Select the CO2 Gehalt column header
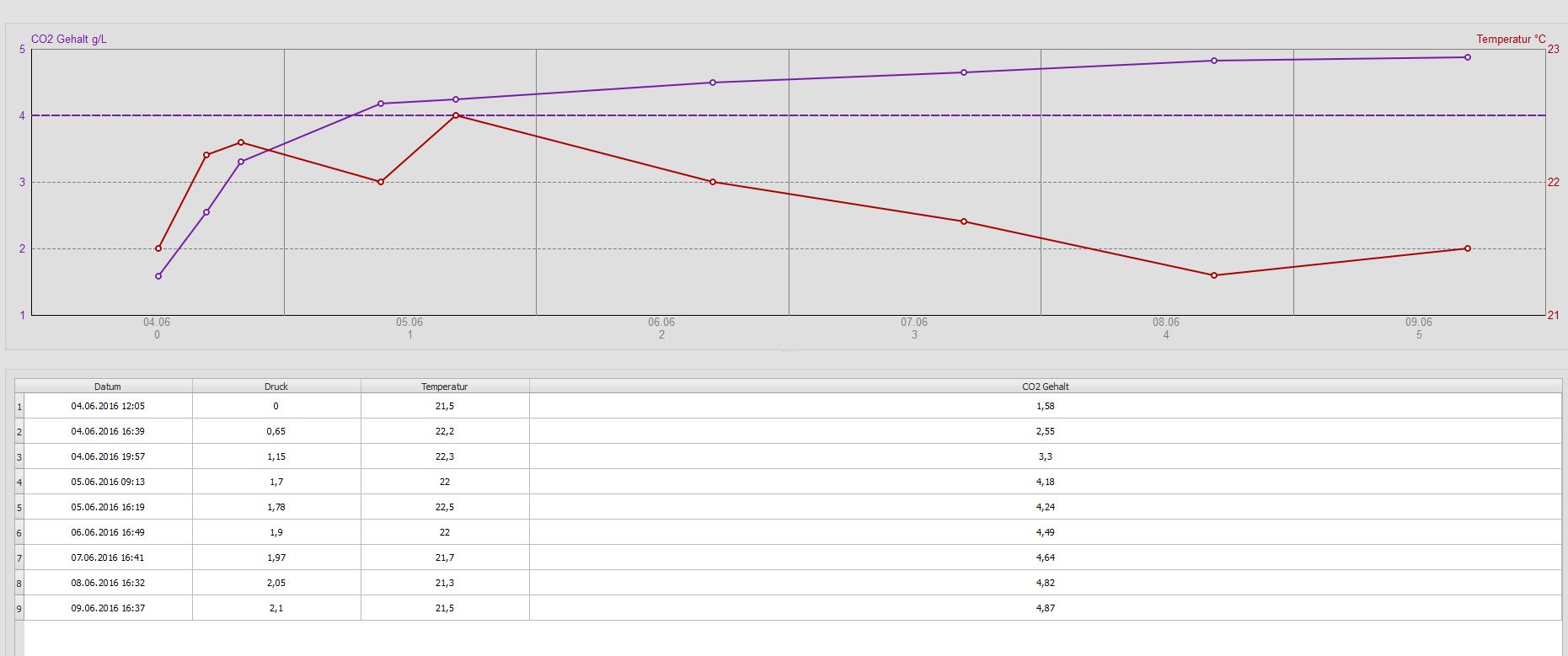The width and height of the screenshot is (1568, 656). click(x=1045, y=387)
